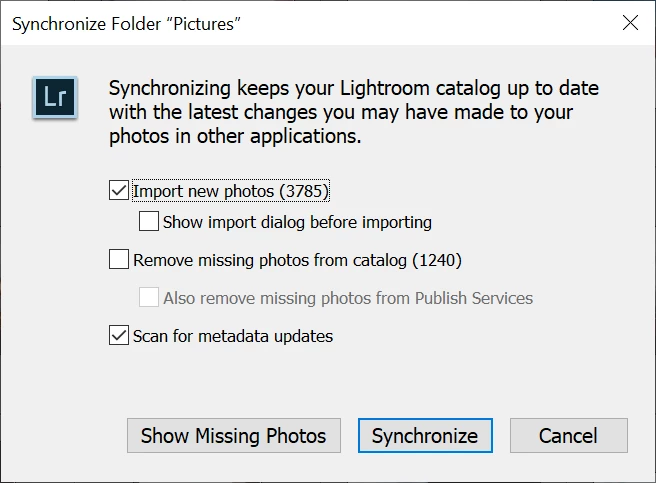Viewport: 656px width, 483px height.
Task: Click the greyed-out Publish Services label text
Action: (x=348, y=297)
